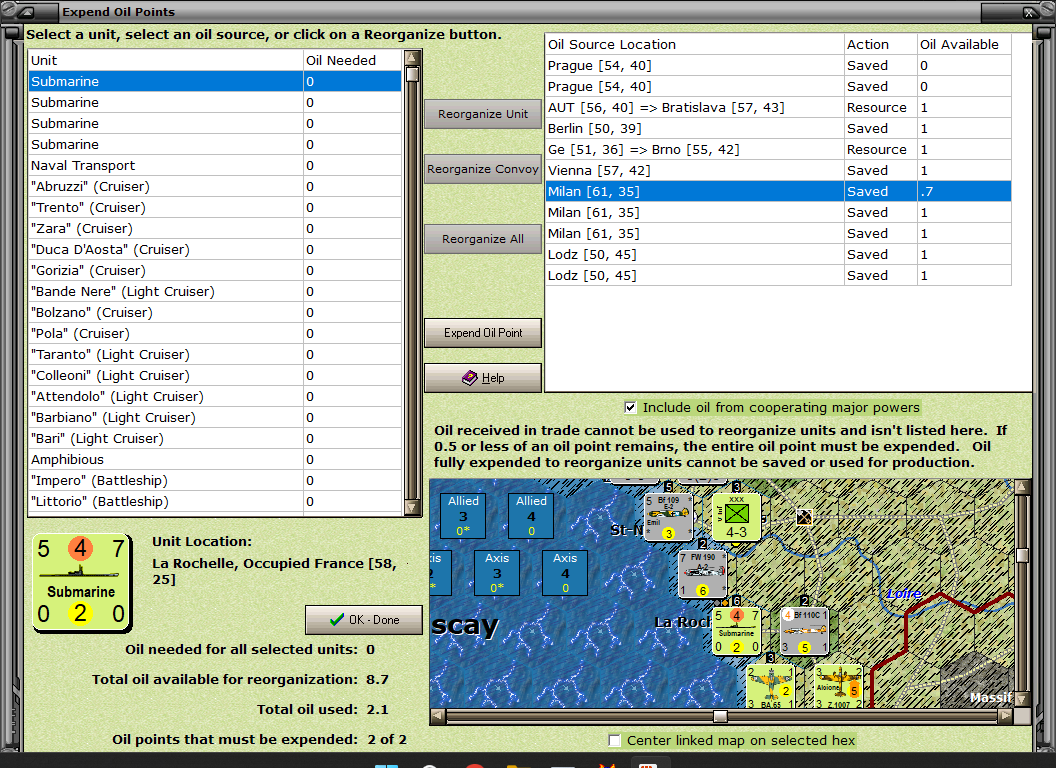Image resolution: width=1056 pixels, height=768 pixels.
Task: Select the "Zara" (Cruiser) row
Action: (215, 228)
